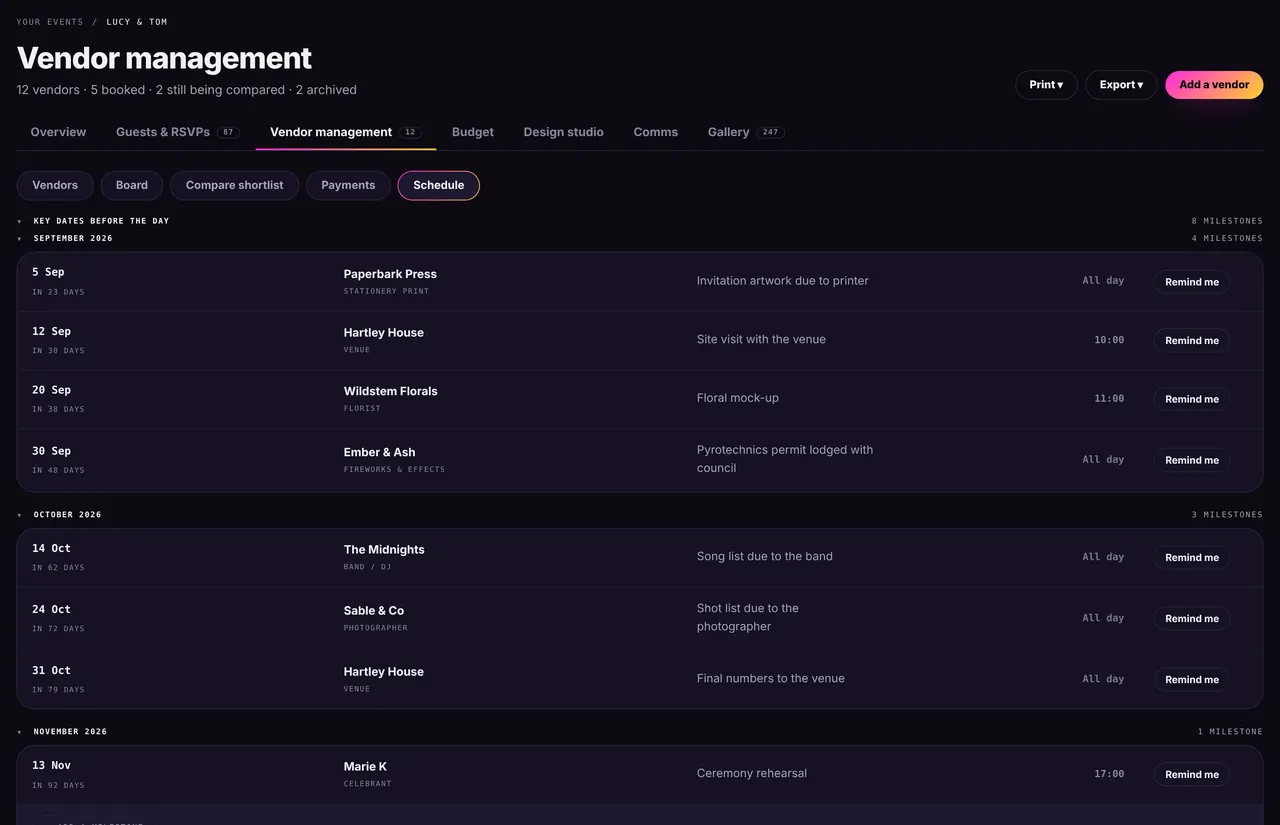Open the Guests & RSVPs tab

[x=177, y=132]
